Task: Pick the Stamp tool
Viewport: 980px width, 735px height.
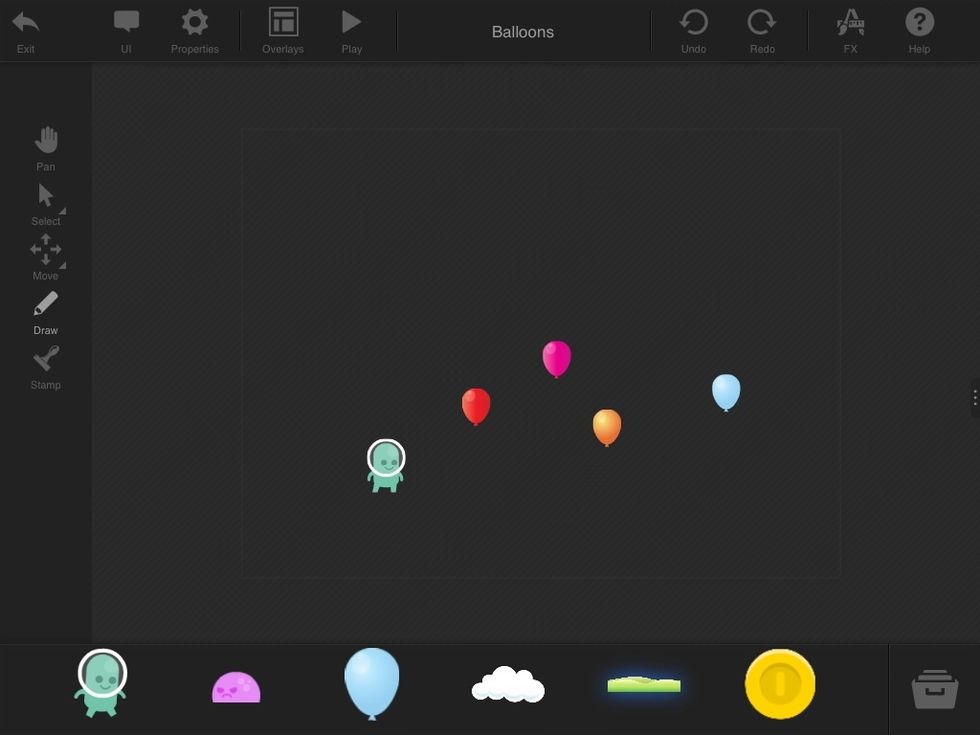Action: (46, 359)
